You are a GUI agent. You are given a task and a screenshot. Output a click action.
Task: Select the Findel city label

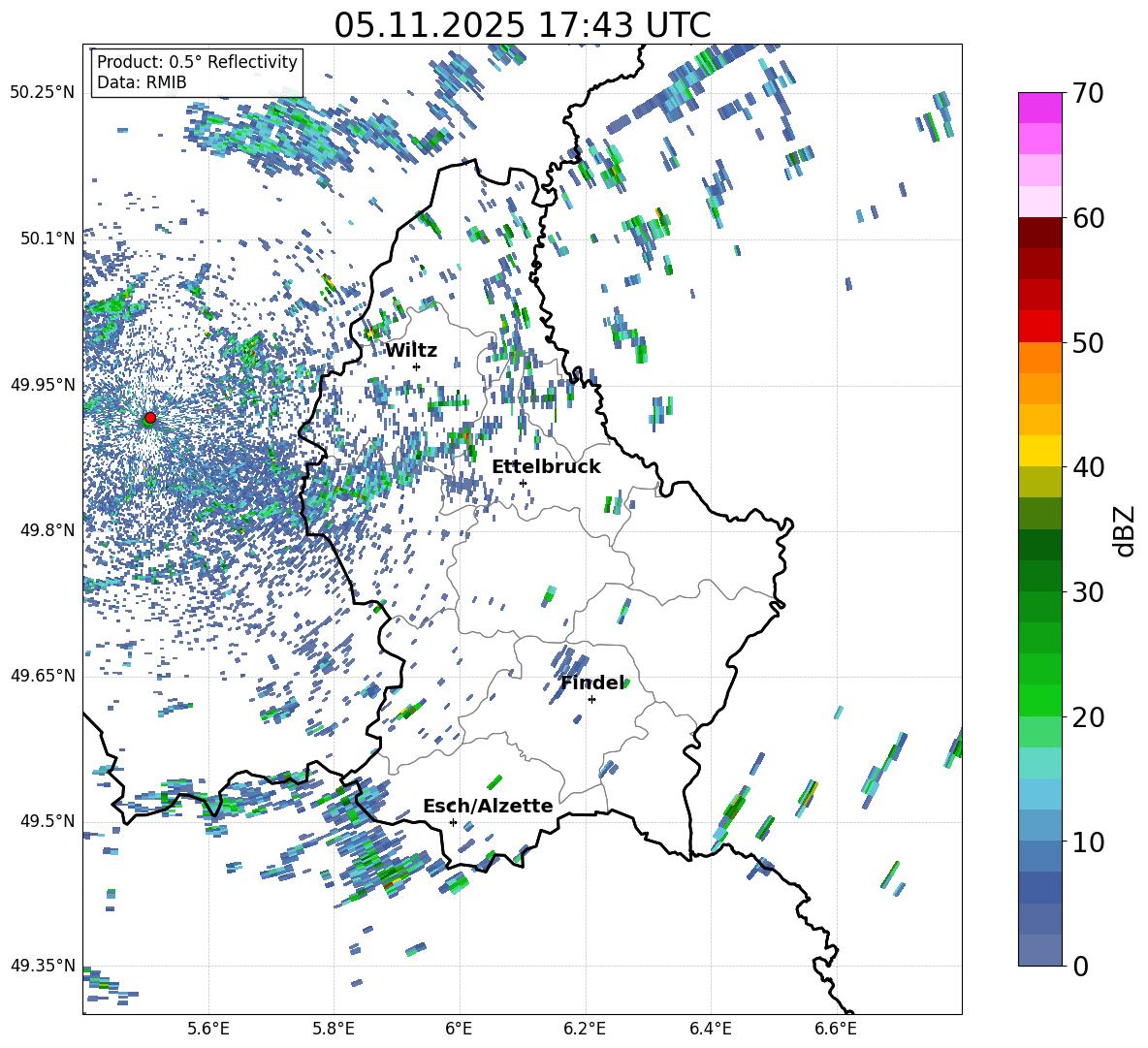[592, 683]
